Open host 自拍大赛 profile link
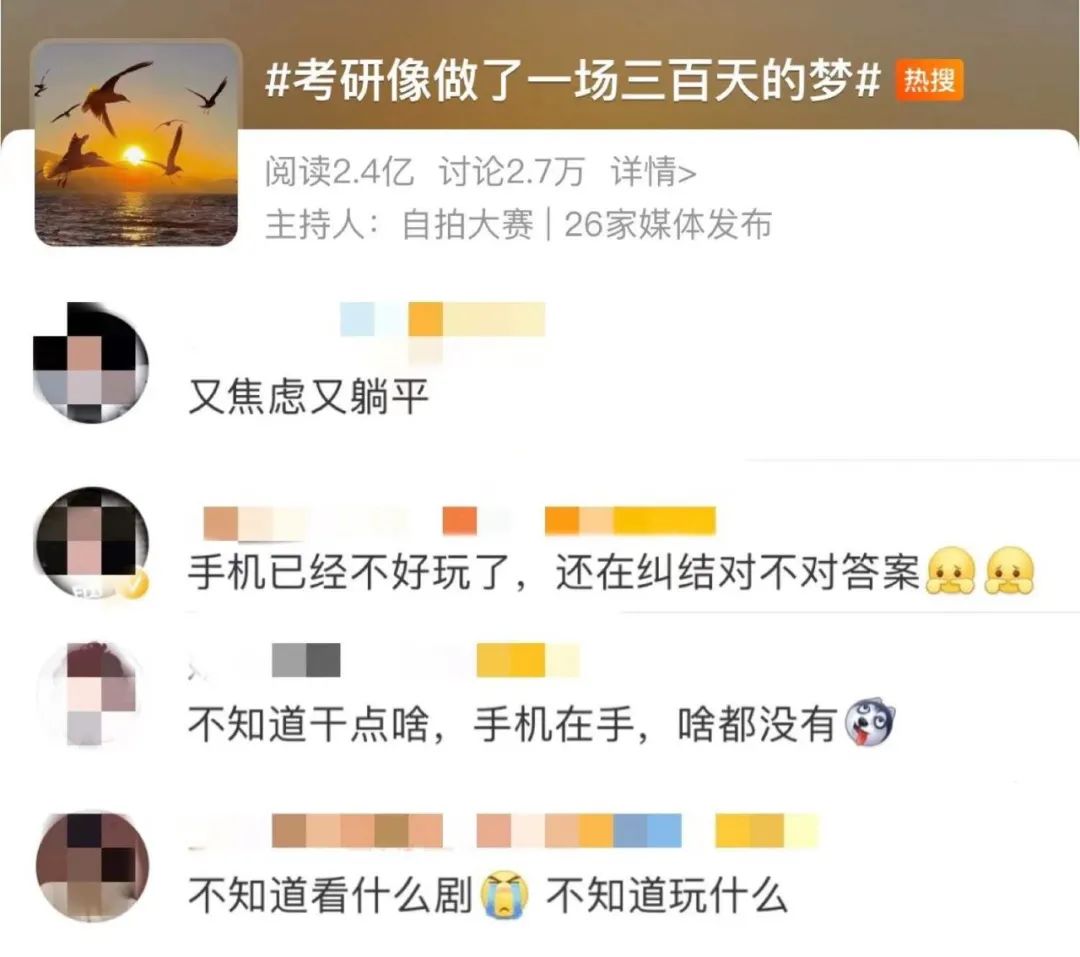 coord(467,225)
